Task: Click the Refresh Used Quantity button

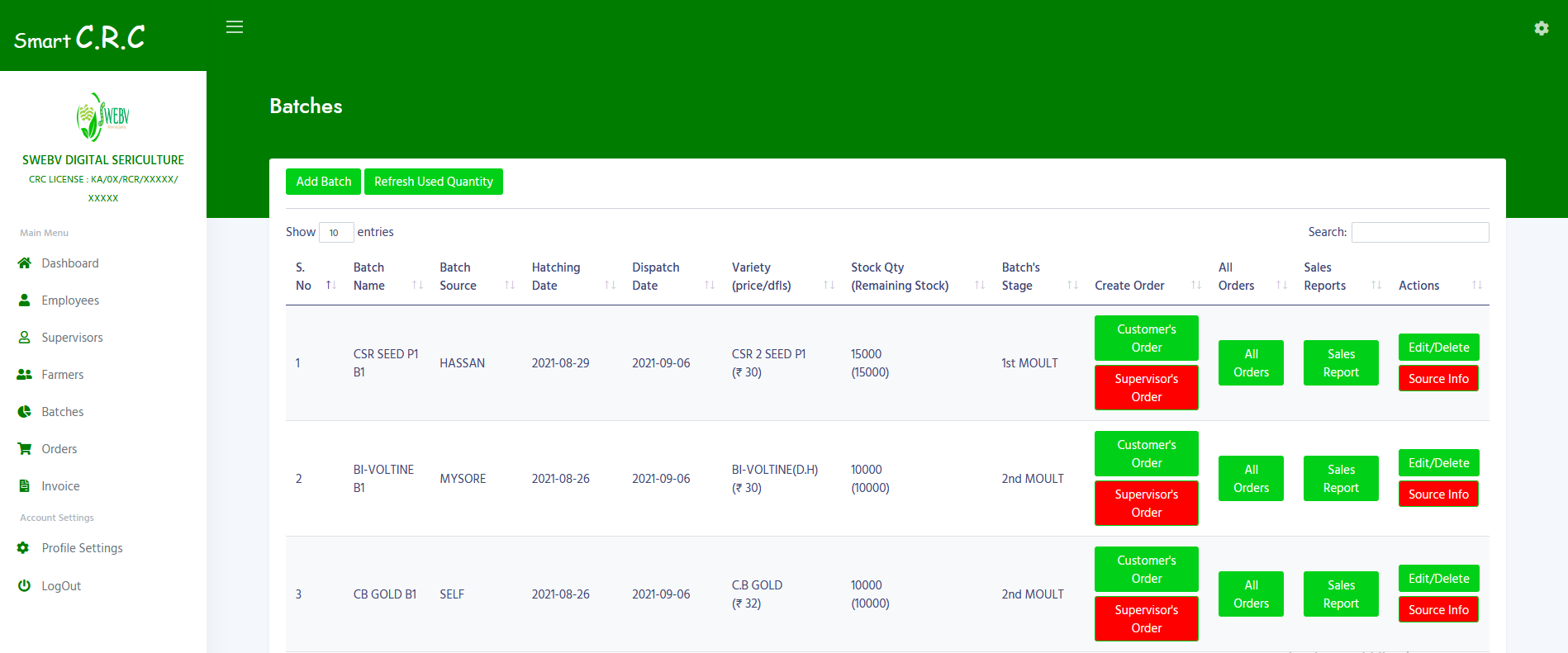Action: point(433,182)
